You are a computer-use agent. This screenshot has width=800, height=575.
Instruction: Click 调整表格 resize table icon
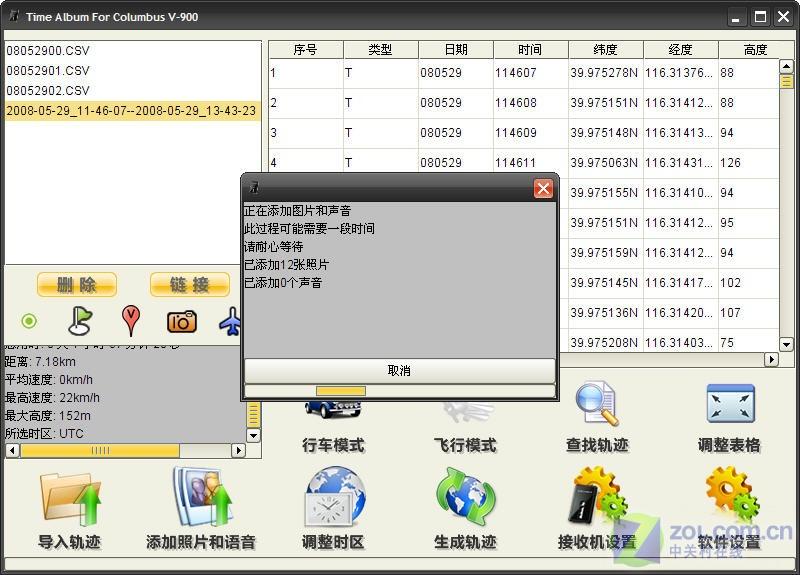pyautogui.click(x=731, y=404)
